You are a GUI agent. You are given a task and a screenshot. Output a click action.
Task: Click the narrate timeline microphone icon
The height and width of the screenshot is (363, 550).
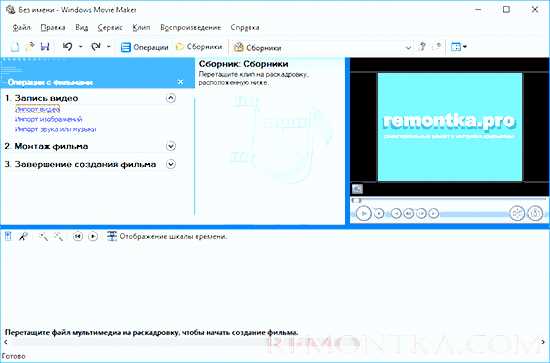point(23,236)
